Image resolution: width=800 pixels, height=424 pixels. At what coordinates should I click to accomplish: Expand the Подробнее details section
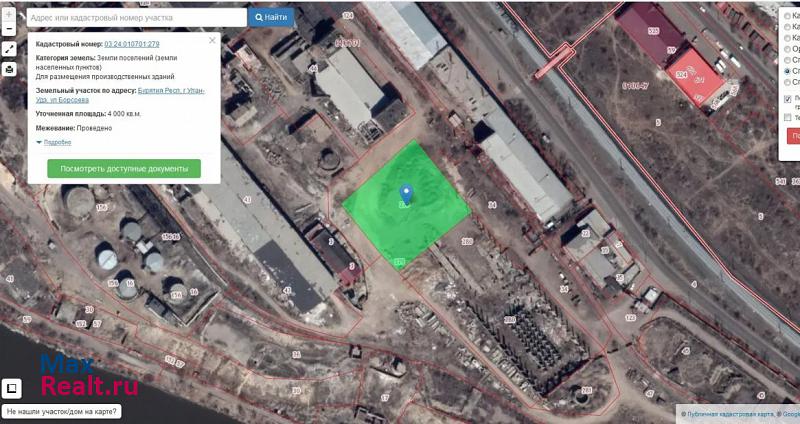[x=54, y=142]
